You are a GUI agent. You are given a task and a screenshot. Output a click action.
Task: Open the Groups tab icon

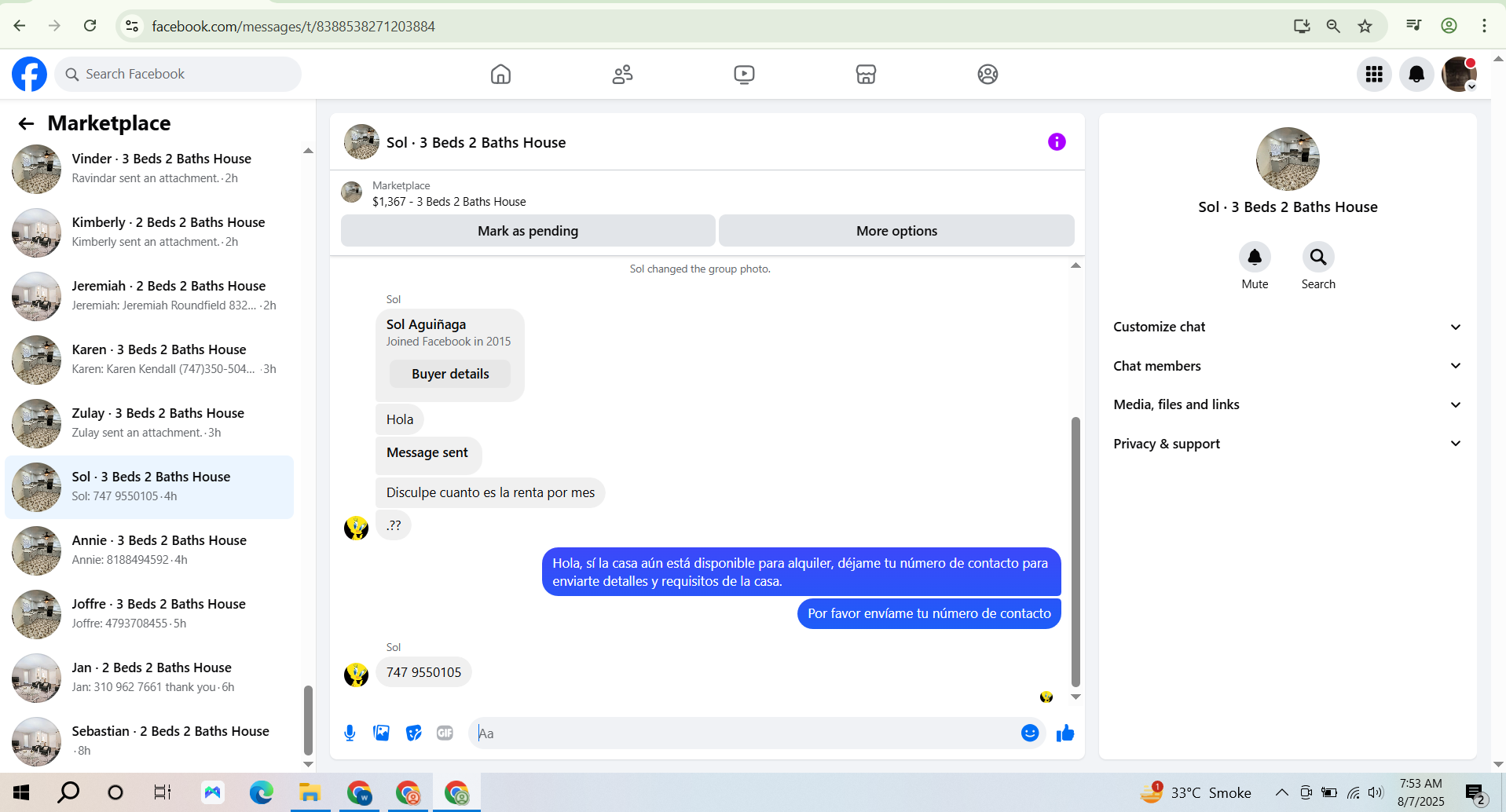tap(988, 74)
